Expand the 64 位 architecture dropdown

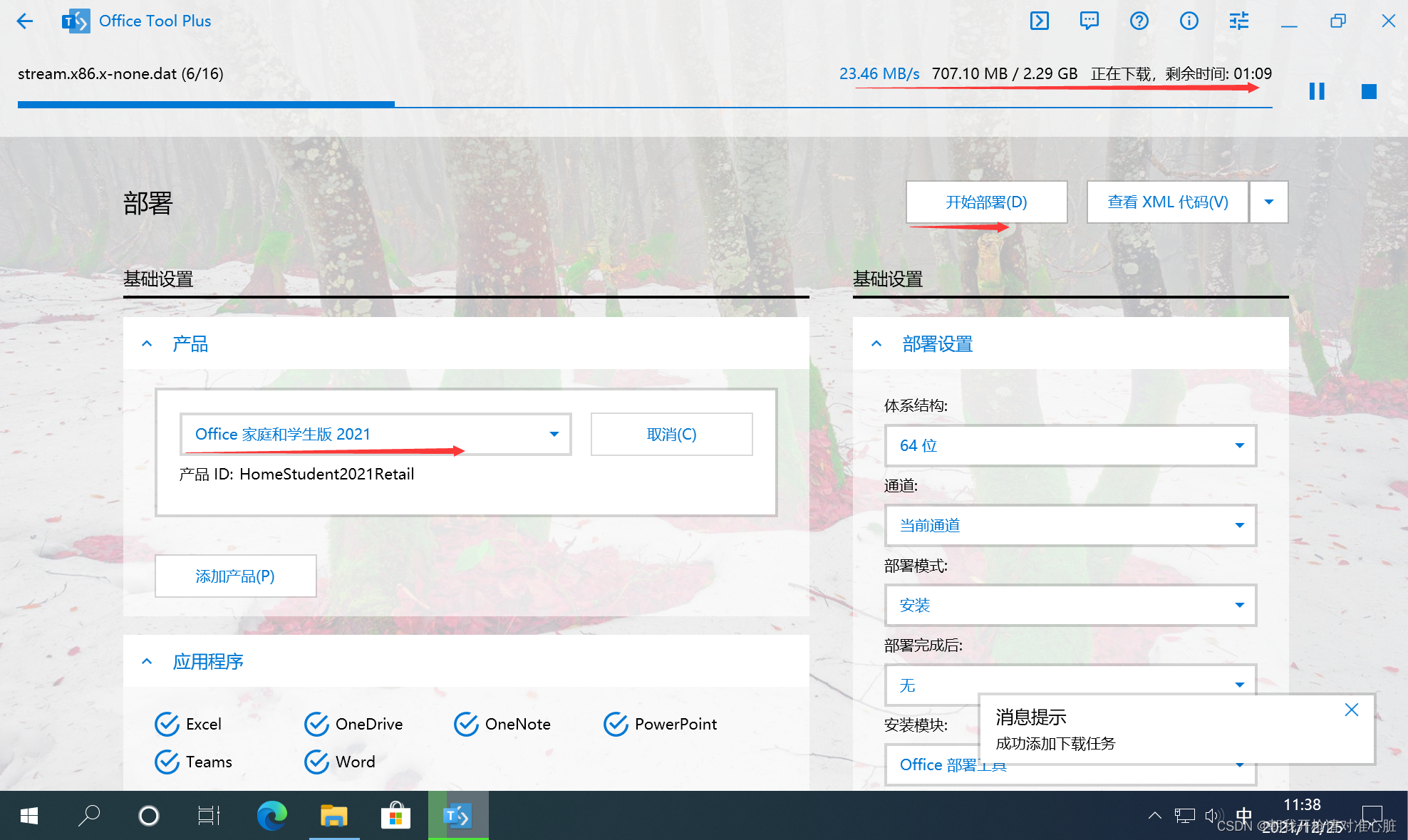coord(1070,445)
